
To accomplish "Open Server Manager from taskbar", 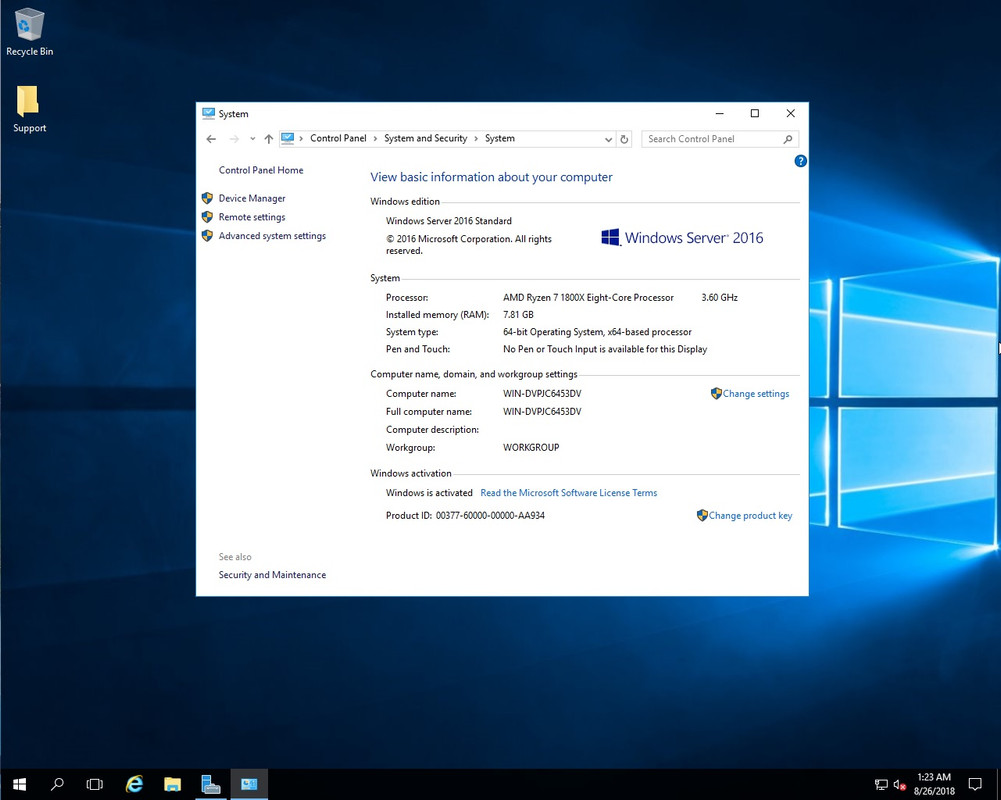I will point(211,784).
